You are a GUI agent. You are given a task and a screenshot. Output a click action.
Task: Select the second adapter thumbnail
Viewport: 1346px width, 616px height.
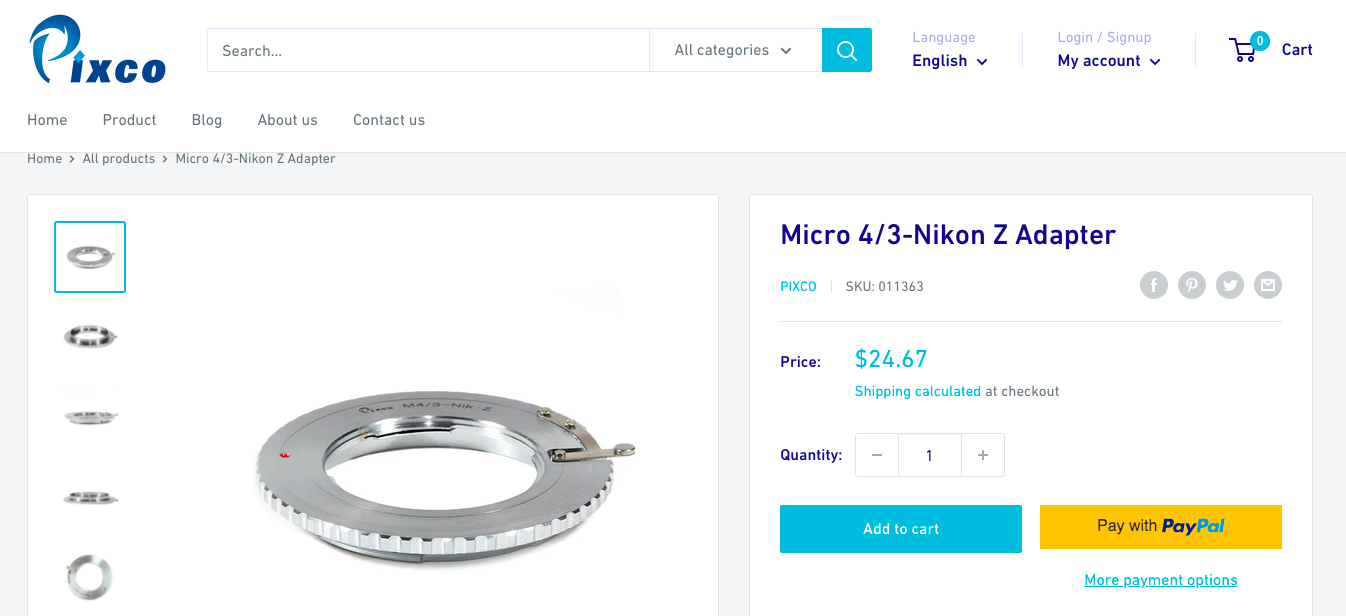tap(90, 337)
